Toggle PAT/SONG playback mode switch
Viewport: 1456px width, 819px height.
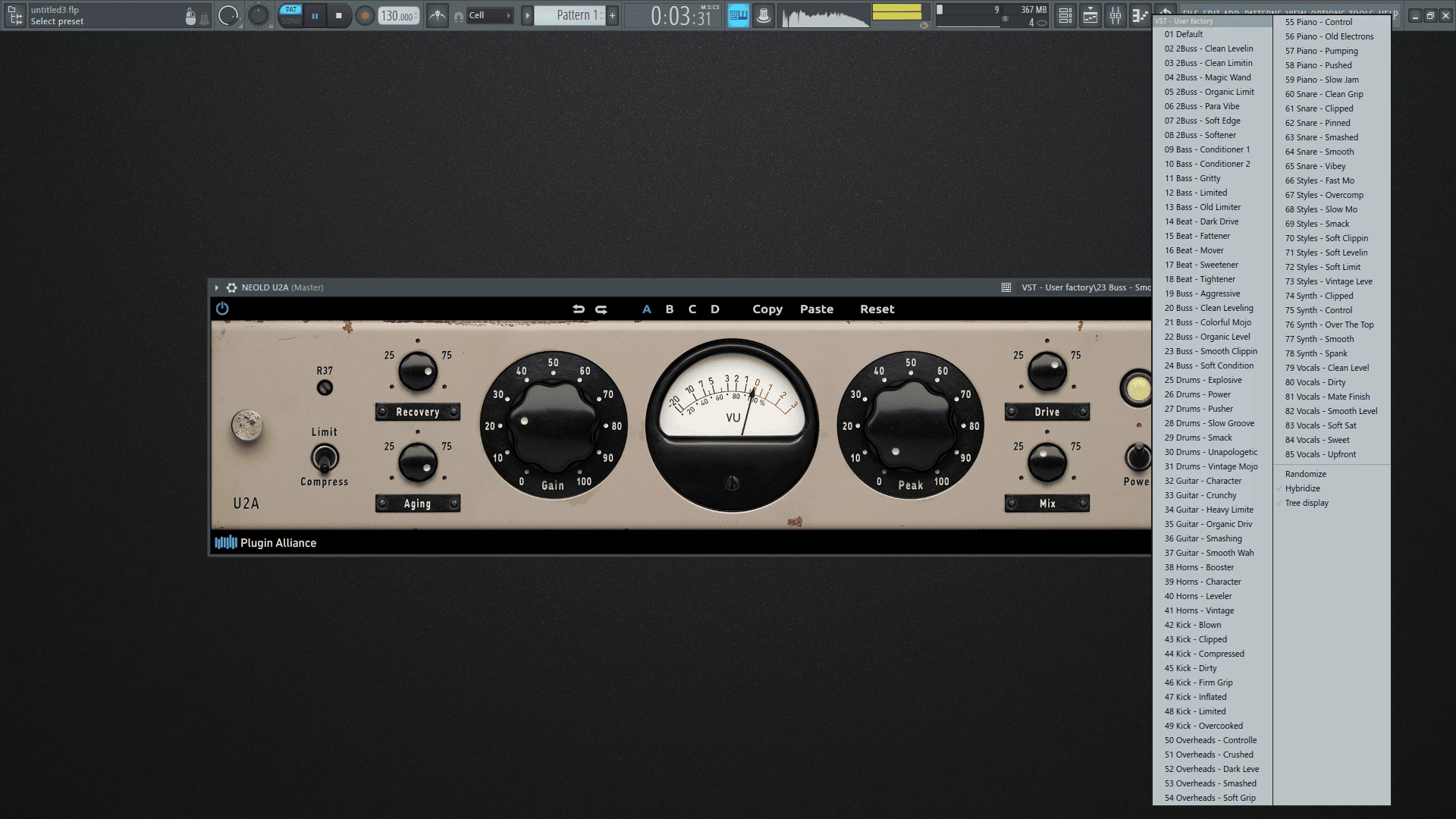coord(291,15)
